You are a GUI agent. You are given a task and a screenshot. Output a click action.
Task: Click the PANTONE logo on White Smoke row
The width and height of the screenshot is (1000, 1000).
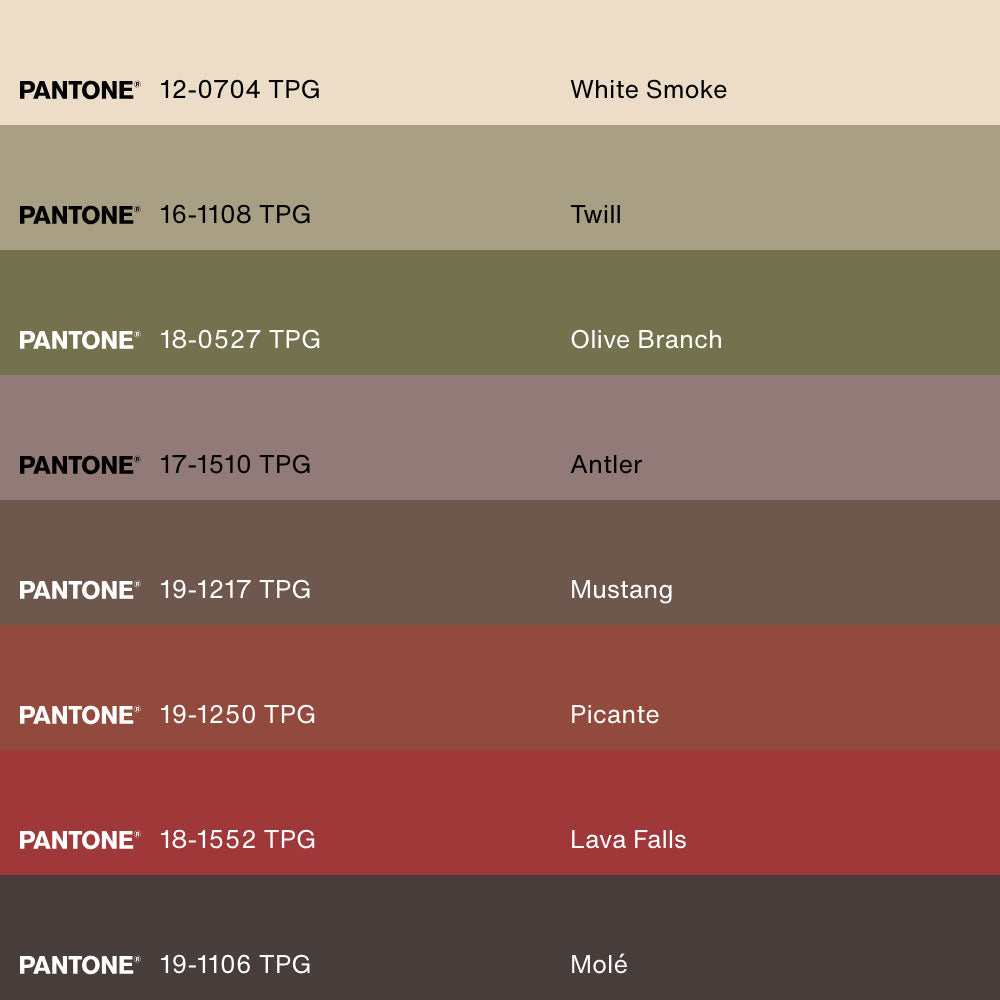(79, 90)
